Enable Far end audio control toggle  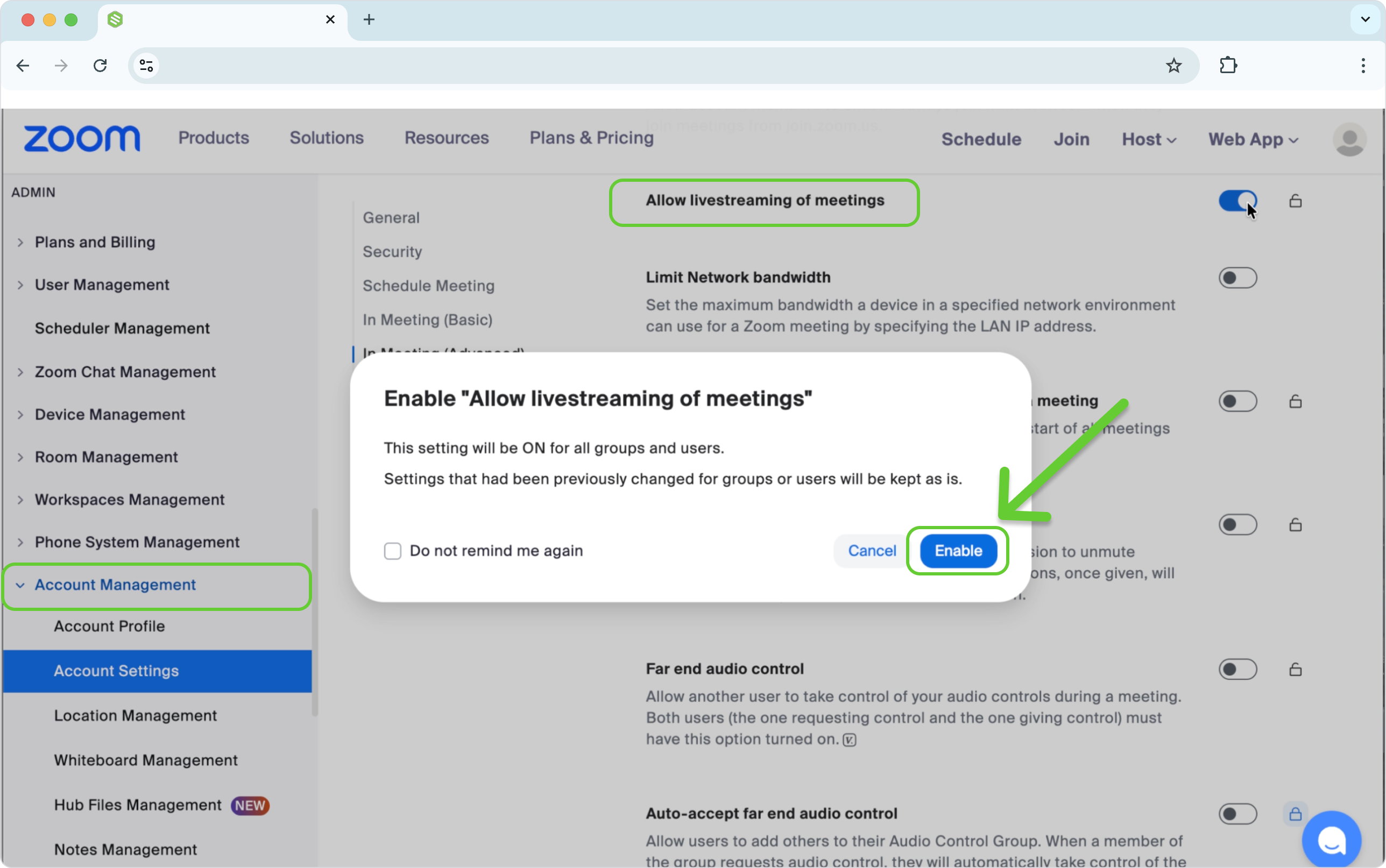[1238, 670]
